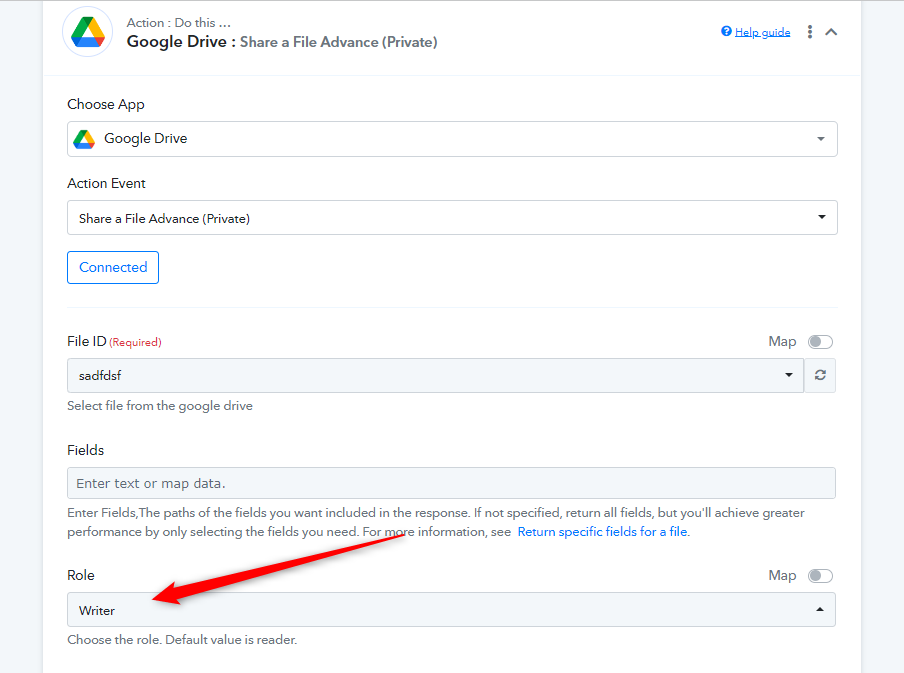Open the Return specific fields for a file link
Screen dimensions: 904x673
click(x=602, y=532)
